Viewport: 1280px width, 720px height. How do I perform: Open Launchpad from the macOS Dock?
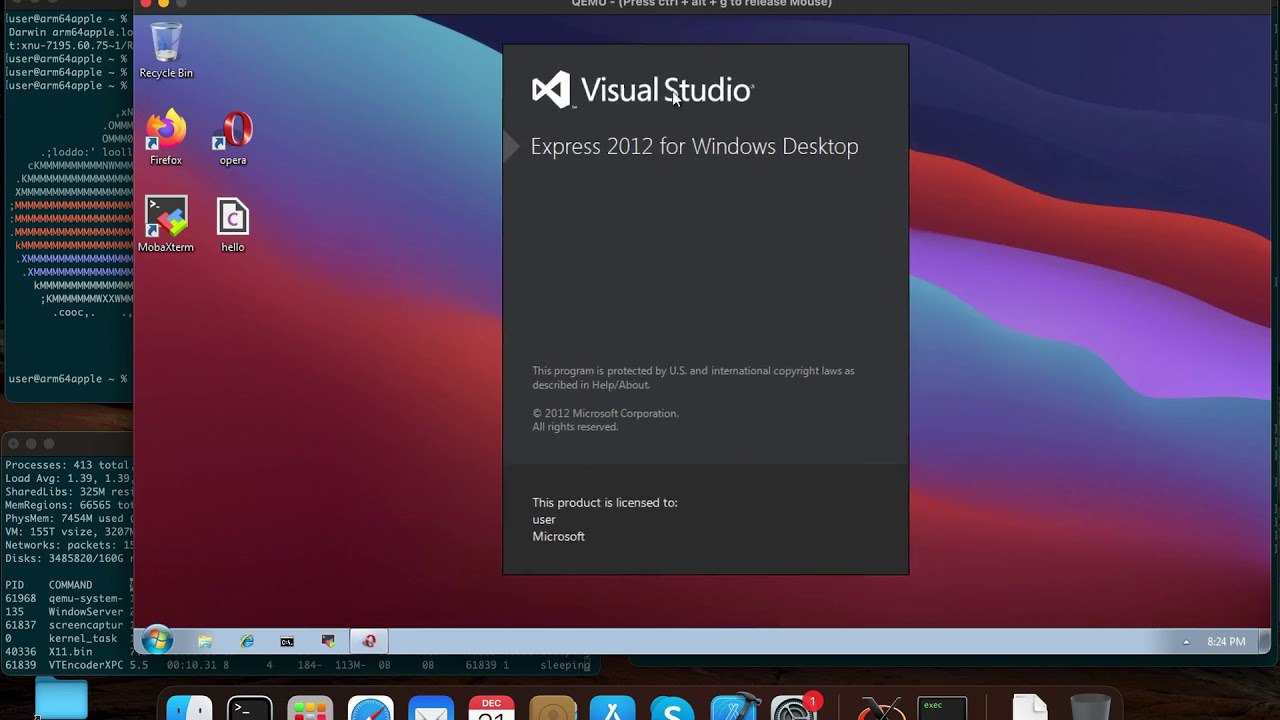(x=310, y=708)
